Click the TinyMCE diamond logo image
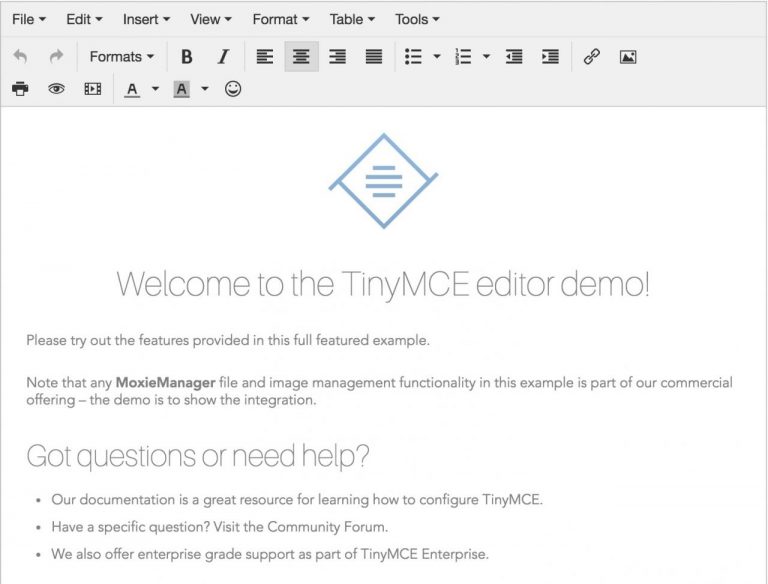 (384, 181)
